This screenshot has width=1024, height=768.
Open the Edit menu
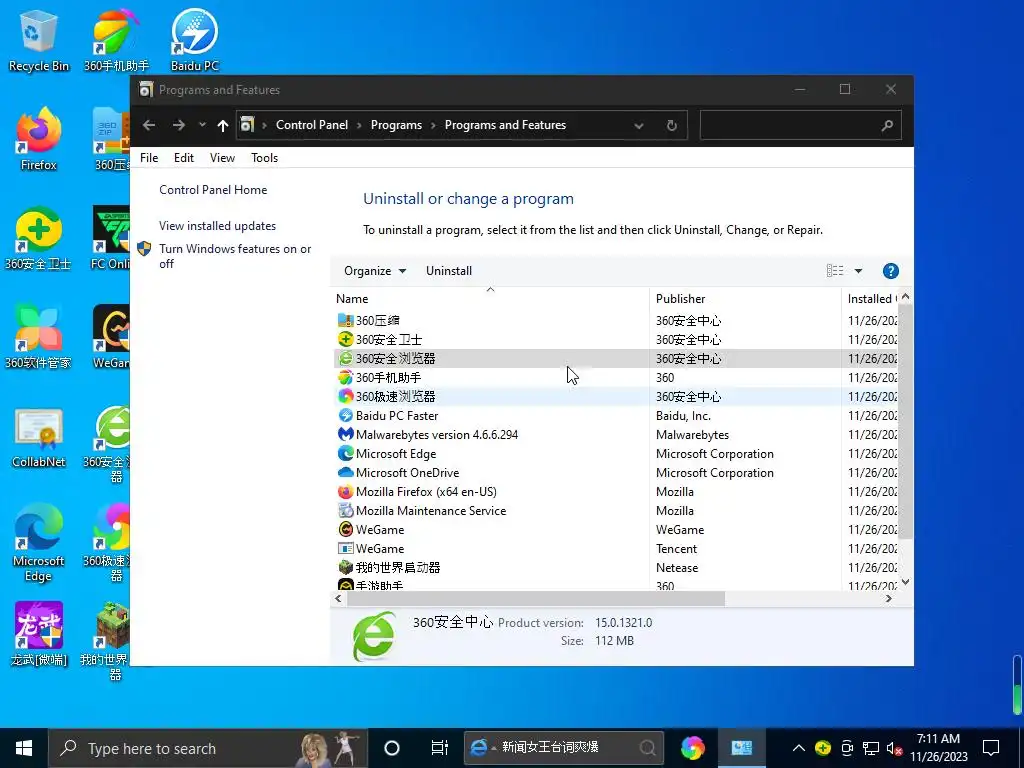(x=184, y=157)
